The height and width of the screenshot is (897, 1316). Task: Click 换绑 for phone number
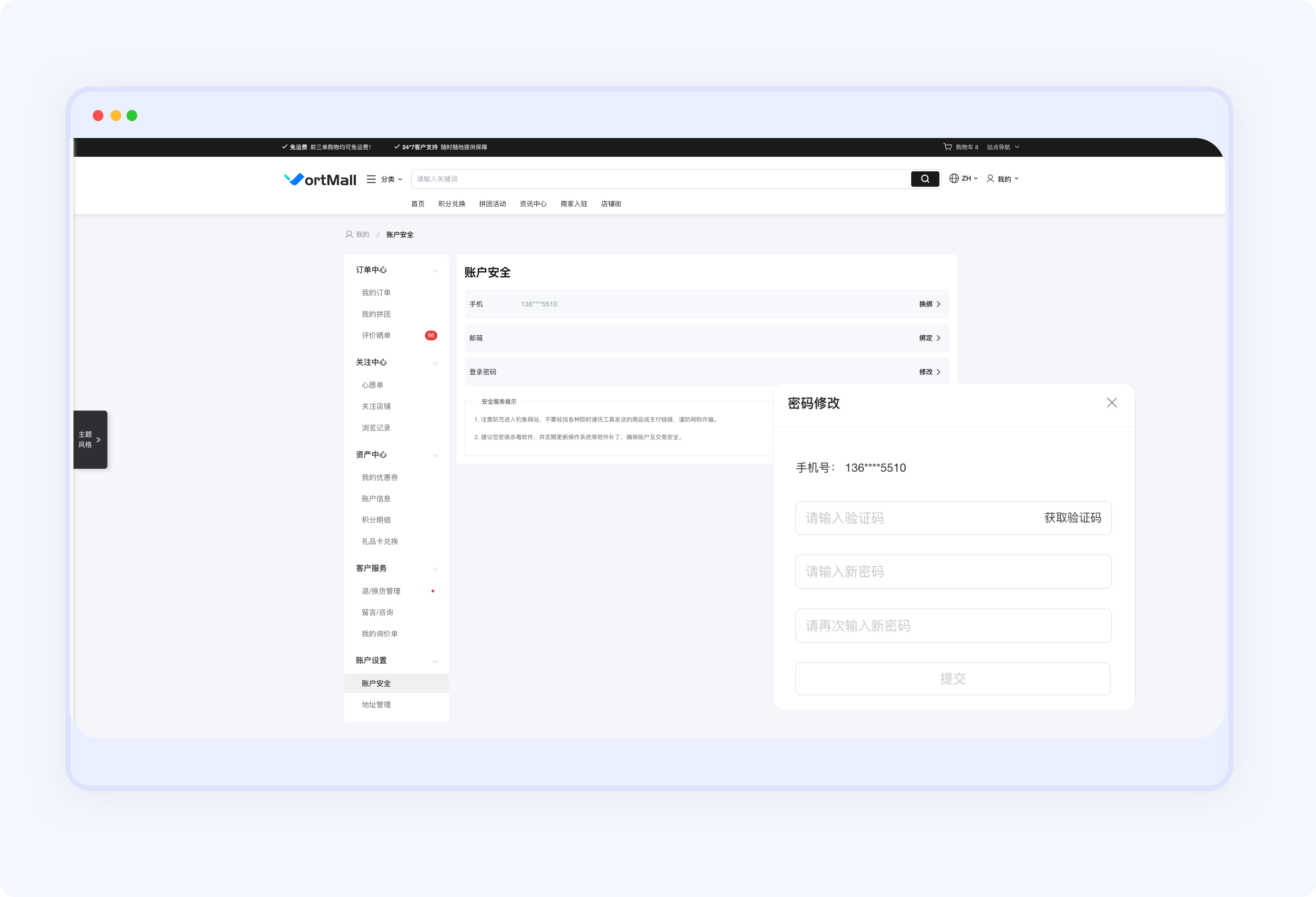click(x=925, y=304)
